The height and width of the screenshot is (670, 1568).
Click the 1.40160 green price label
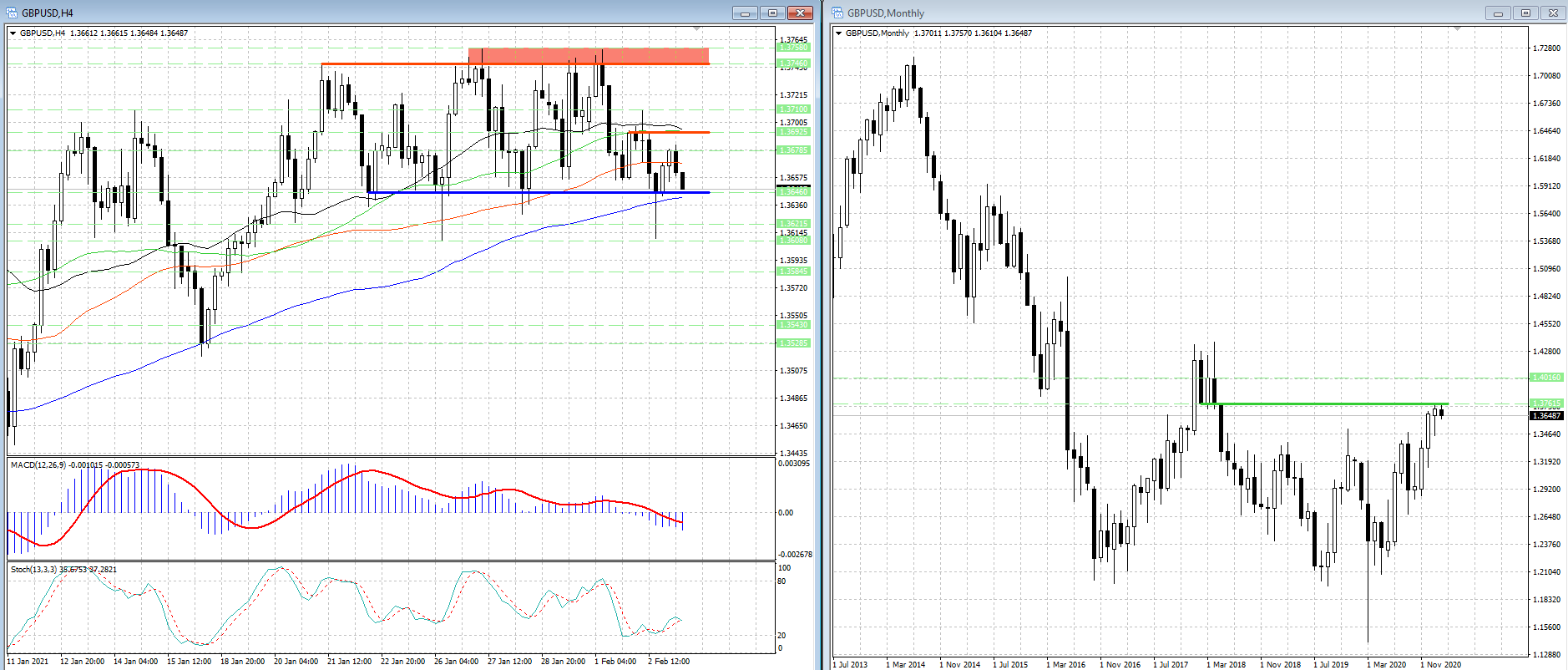pos(1545,378)
